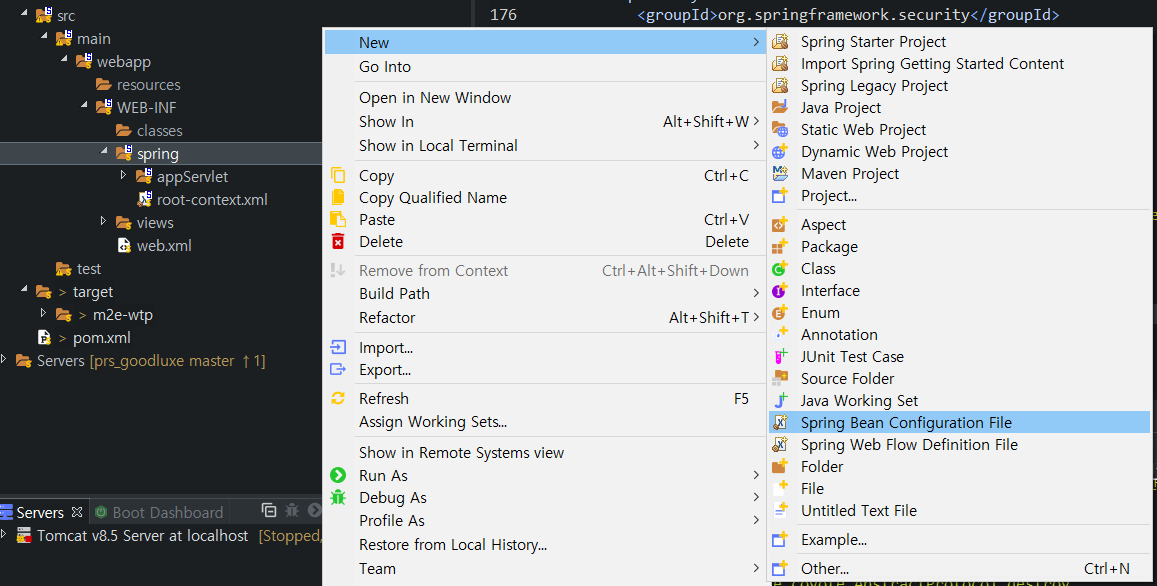Collapse the webapp folder tree arrow
This screenshot has height=586, width=1157.
(x=64, y=58)
